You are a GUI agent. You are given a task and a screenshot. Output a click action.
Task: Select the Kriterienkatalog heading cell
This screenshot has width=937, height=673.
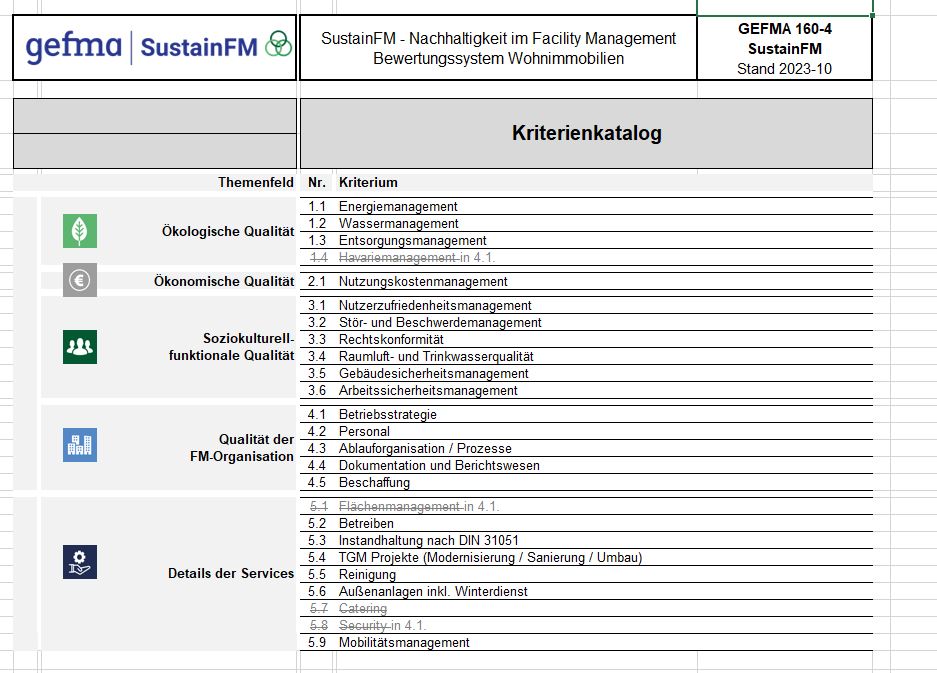pos(586,133)
